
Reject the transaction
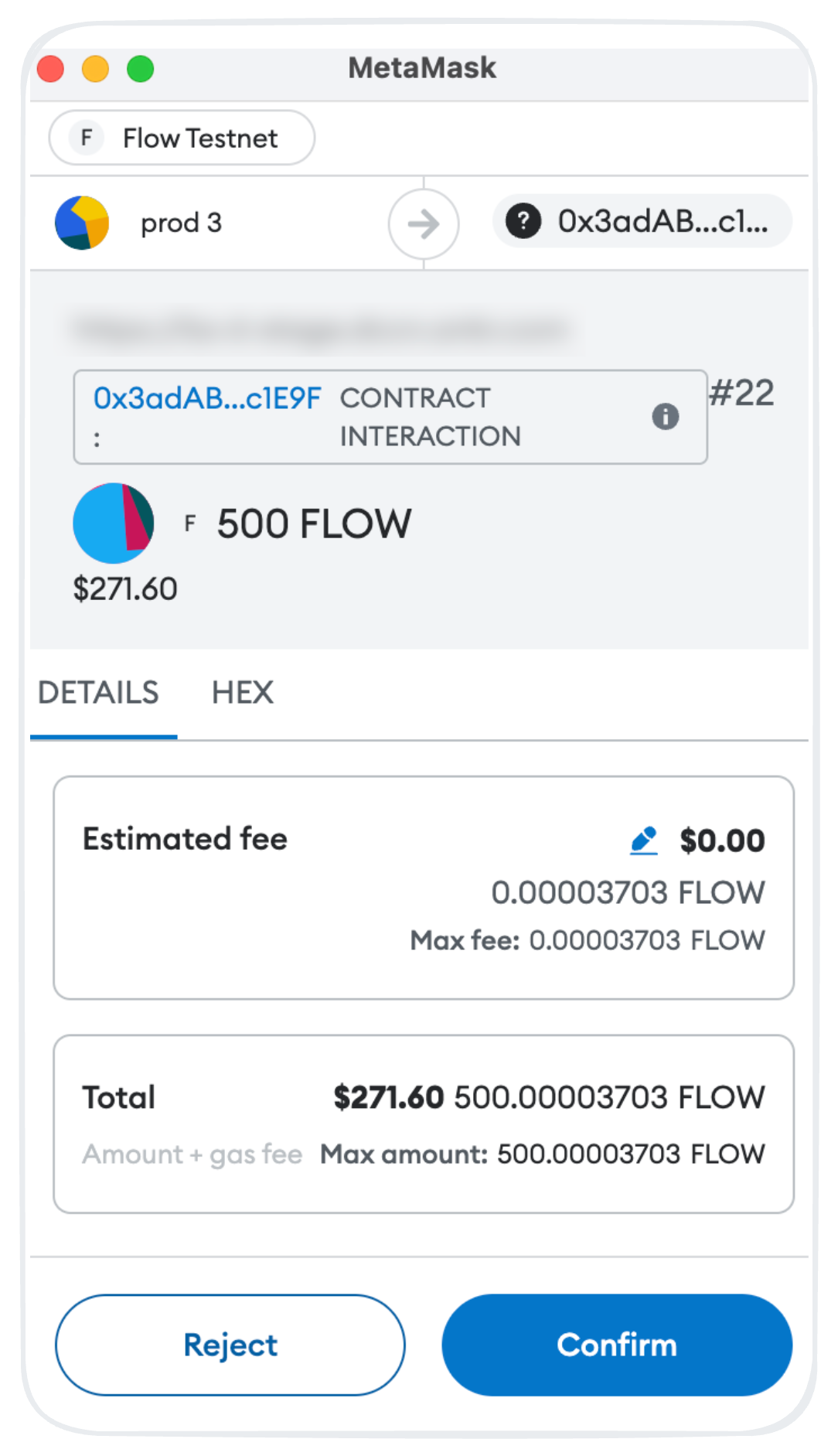[x=230, y=1345]
